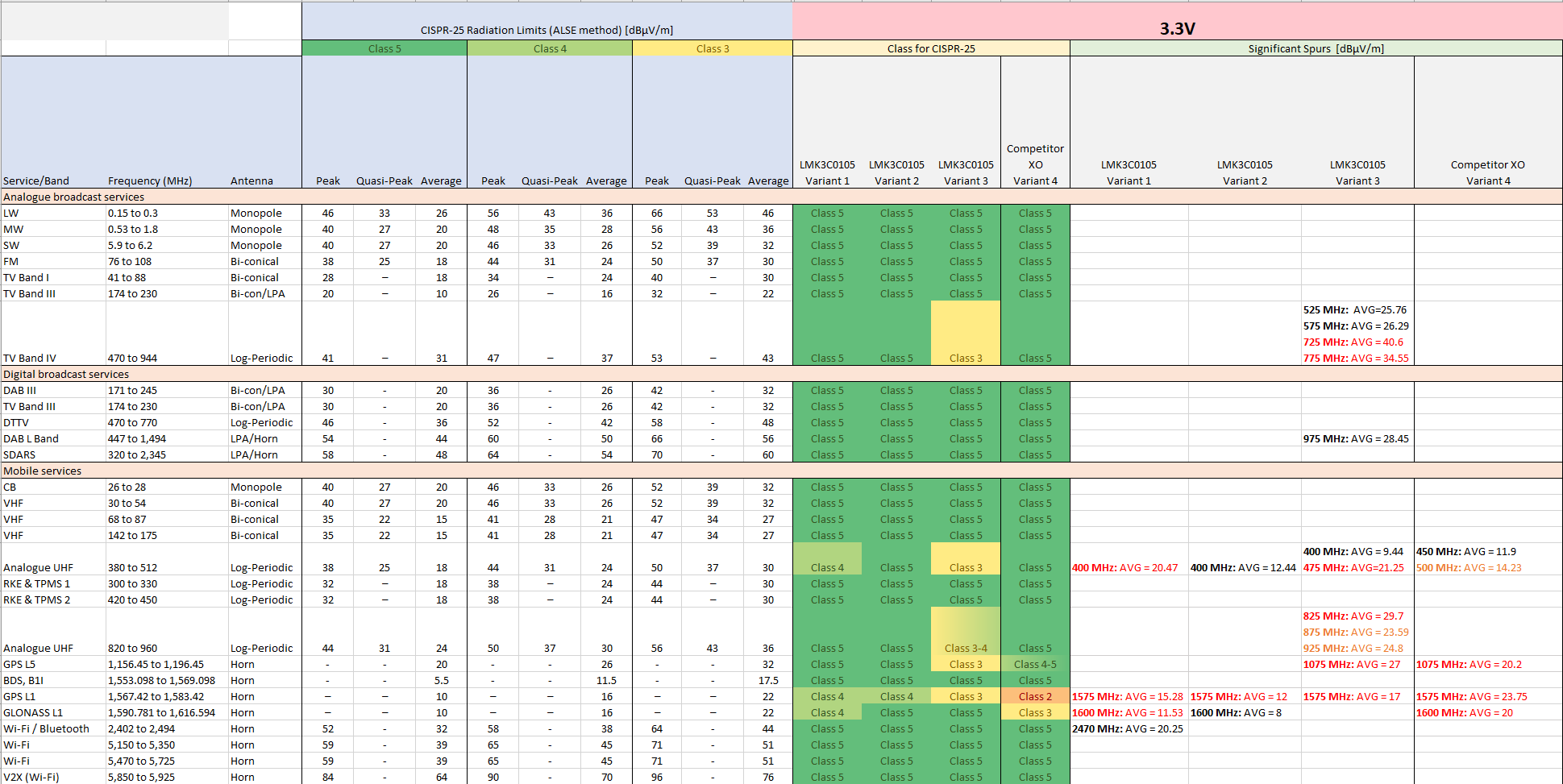The width and height of the screenshot is (1563, 784).
Task: Select the V2X (Wi-Fi) service cell
Action: (31, 777)
